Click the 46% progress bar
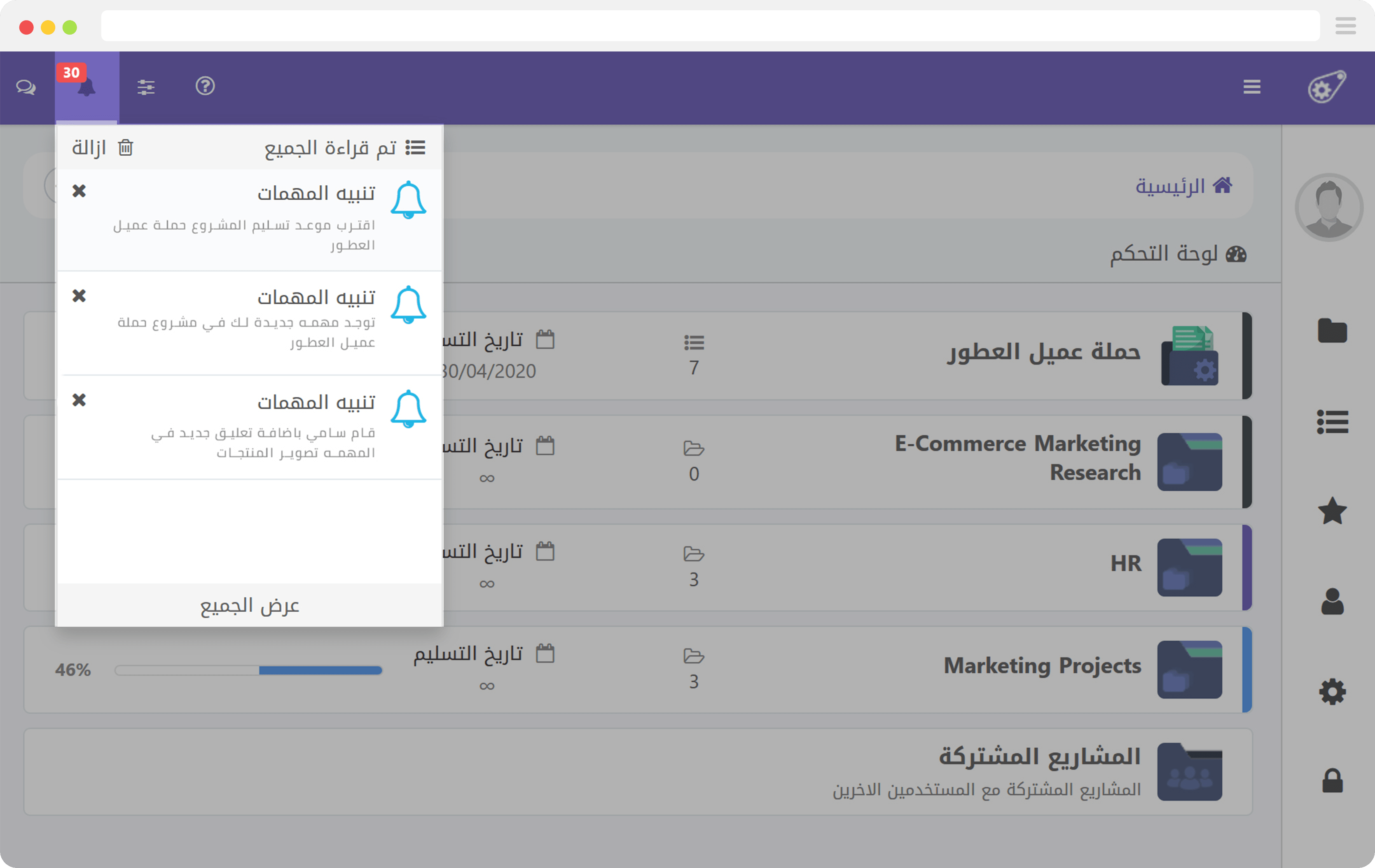This screenshot has height=868, width=1375. pos(248,670)
